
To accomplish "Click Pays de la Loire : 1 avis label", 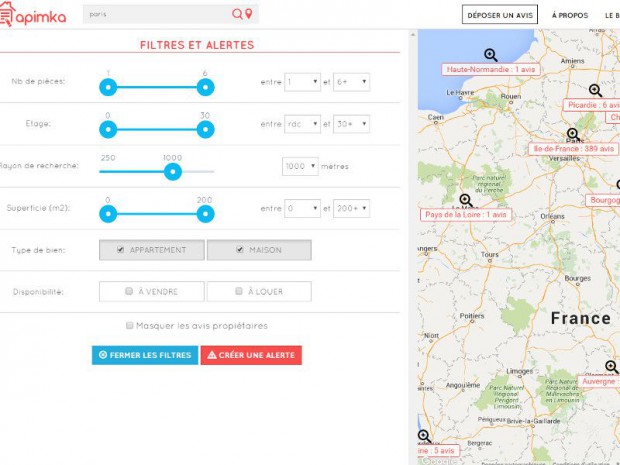I will [466, 215].
